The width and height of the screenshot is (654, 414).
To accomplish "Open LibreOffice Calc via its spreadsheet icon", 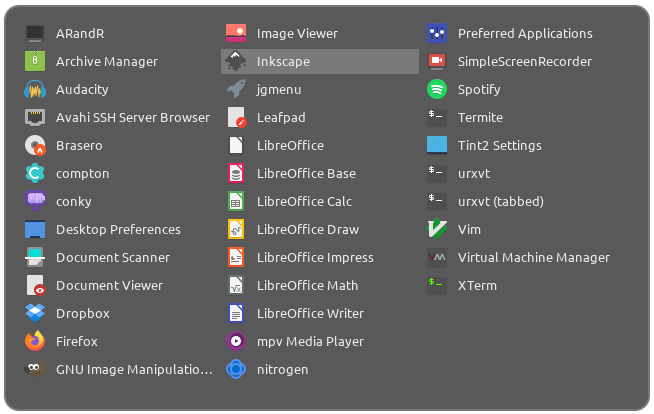I will coord(236,201).
